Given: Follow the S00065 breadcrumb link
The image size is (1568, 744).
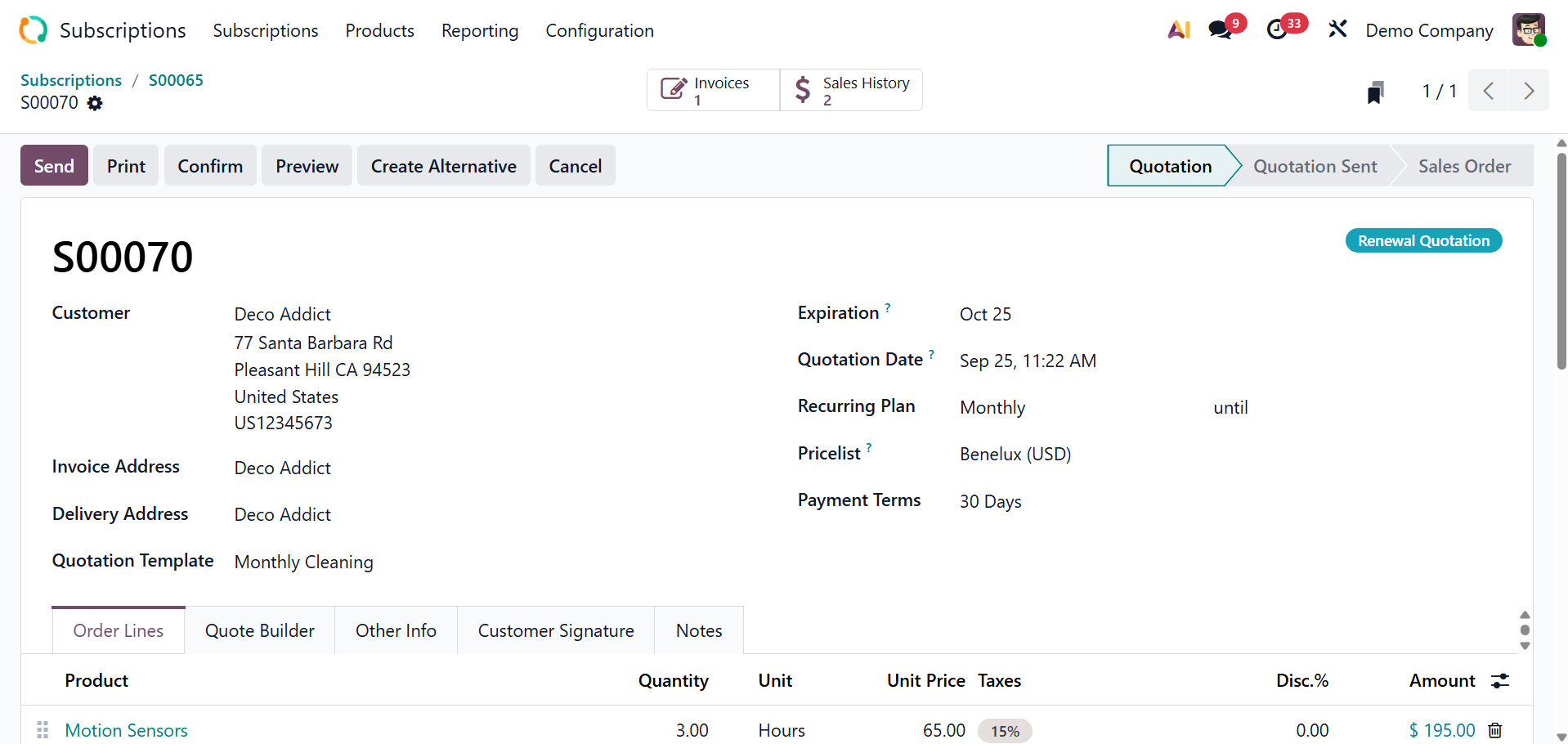Looking at the screenshot, I should 176,80.
